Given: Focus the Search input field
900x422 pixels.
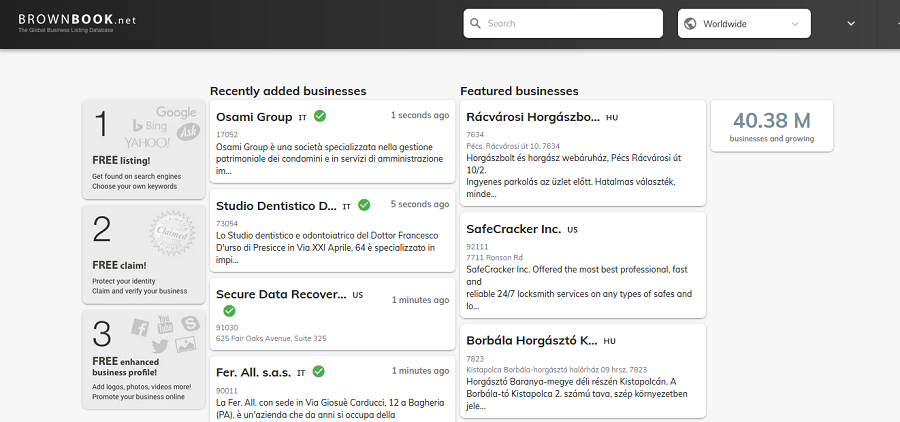Looking at the screenshot, I should pyautogui.click(x=563, y=24).
